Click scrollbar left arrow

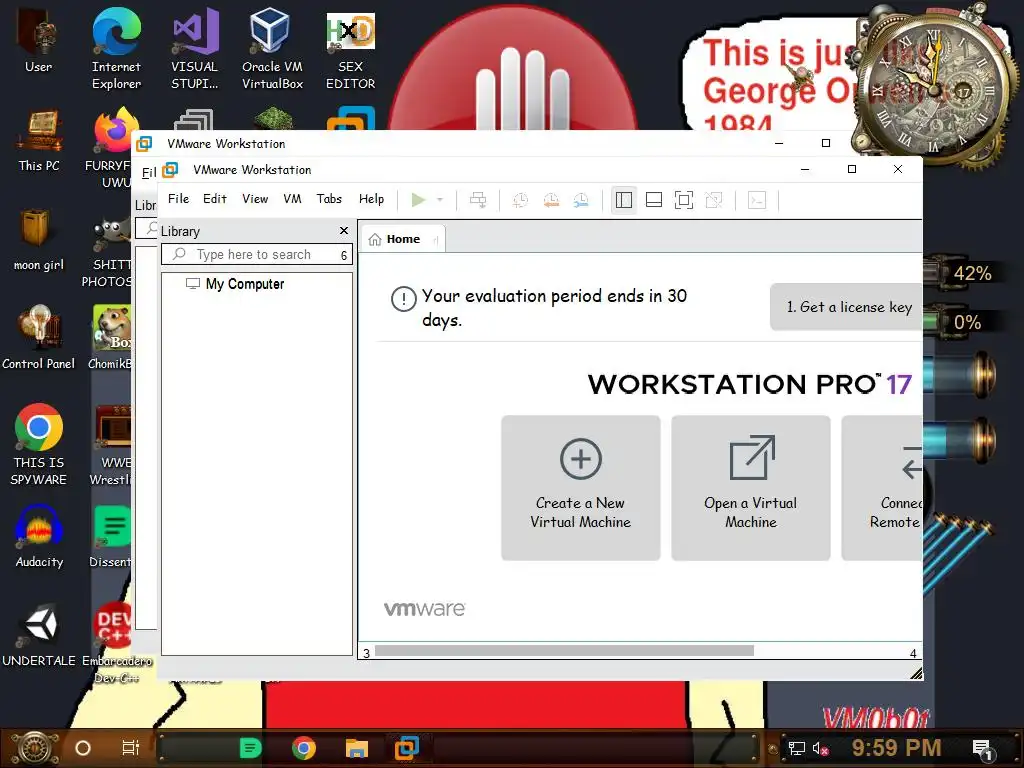(x=366, y=652)
